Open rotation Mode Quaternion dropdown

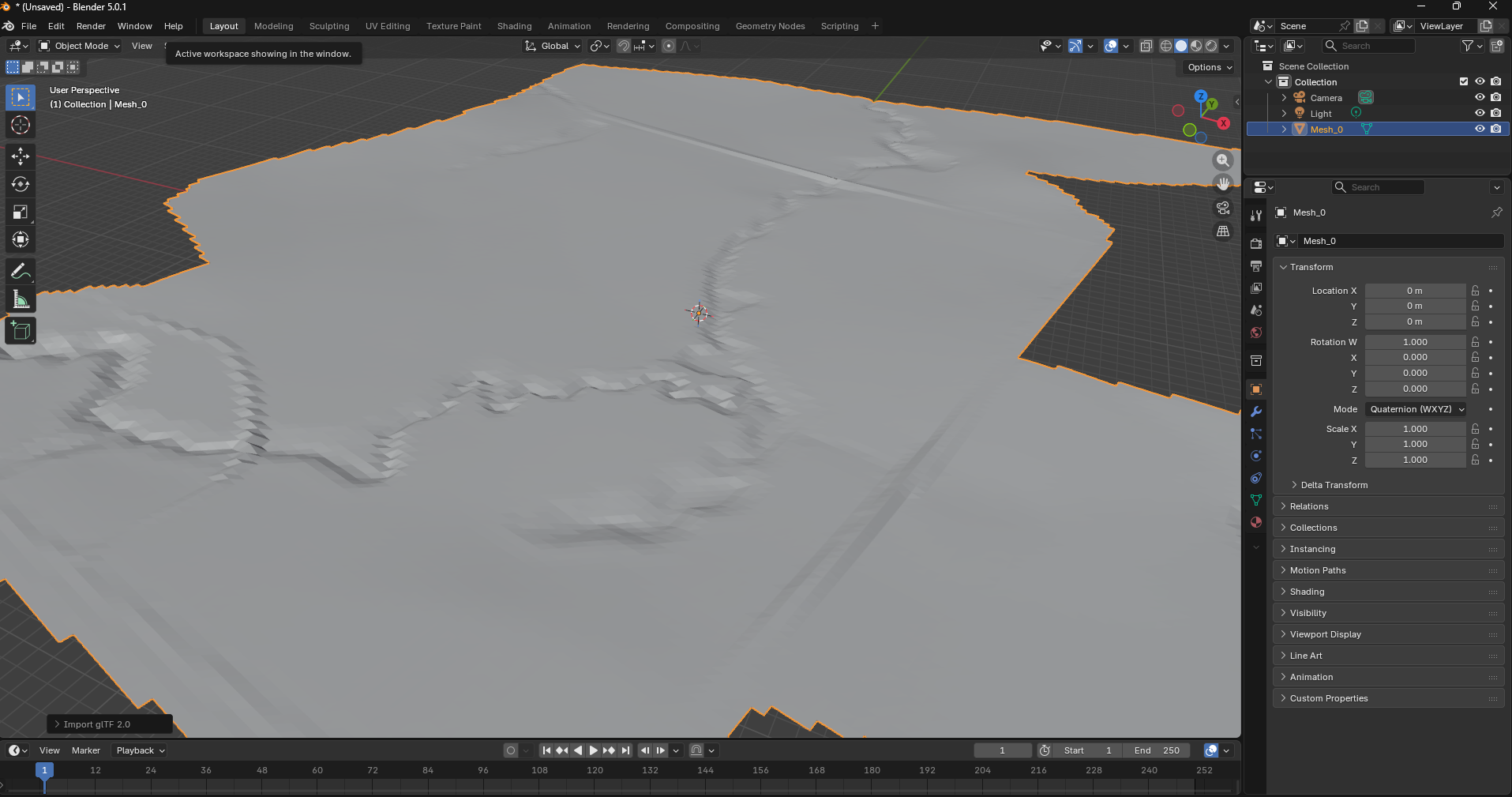[x=1416, y=409]
